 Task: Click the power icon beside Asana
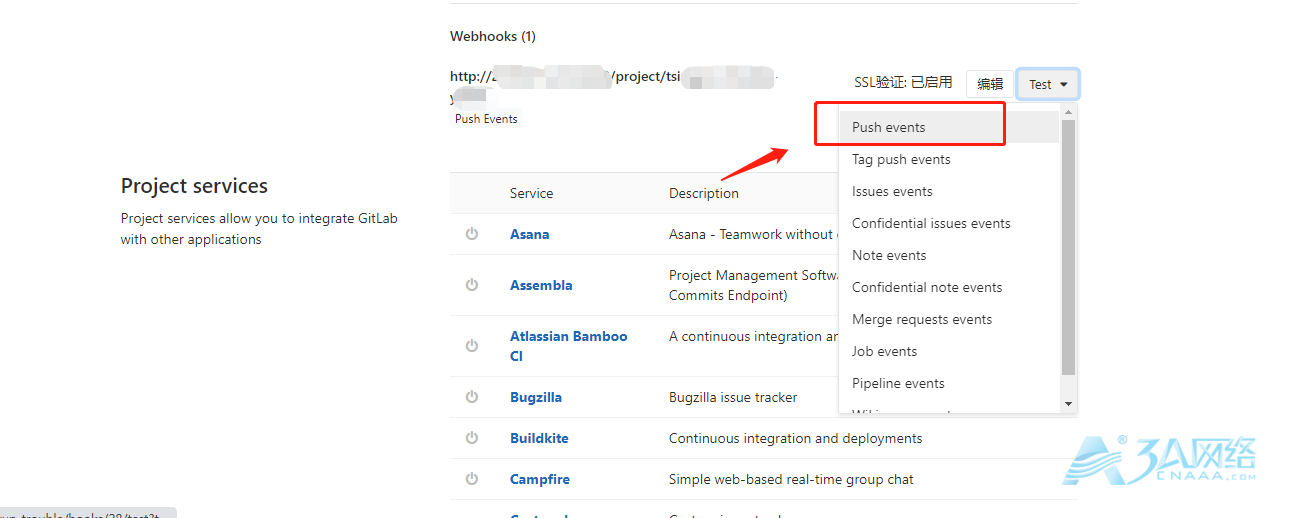pos(472,234)
